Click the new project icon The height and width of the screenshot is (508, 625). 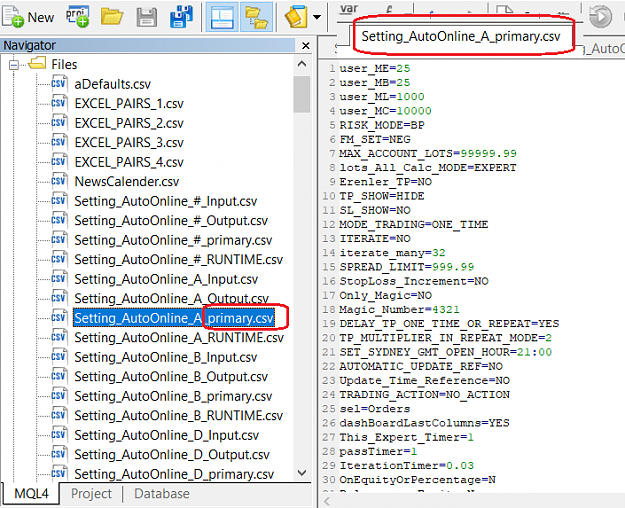77,17
